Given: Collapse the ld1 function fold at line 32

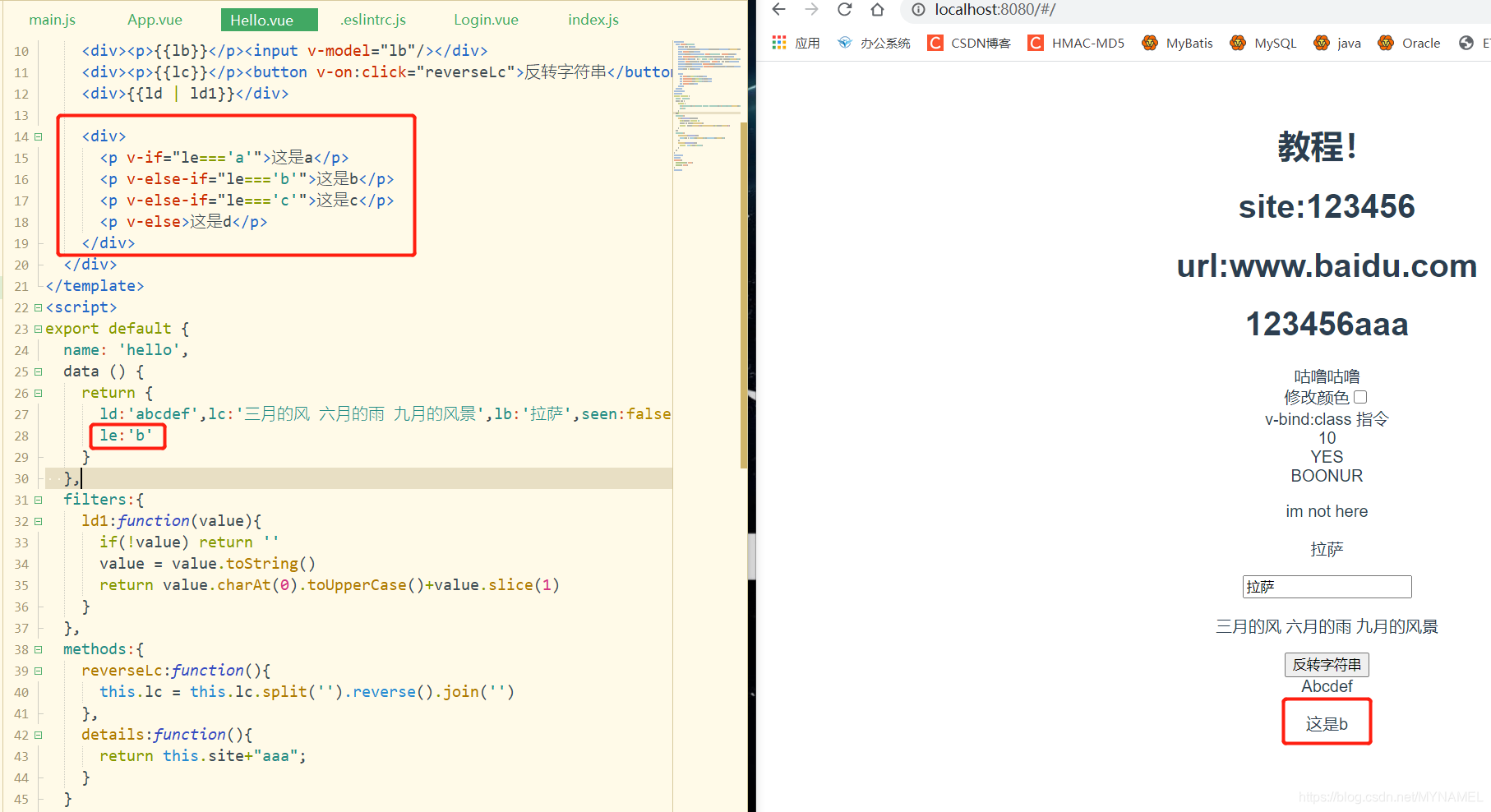Looking at the screenshot, I should coord(38,521).
